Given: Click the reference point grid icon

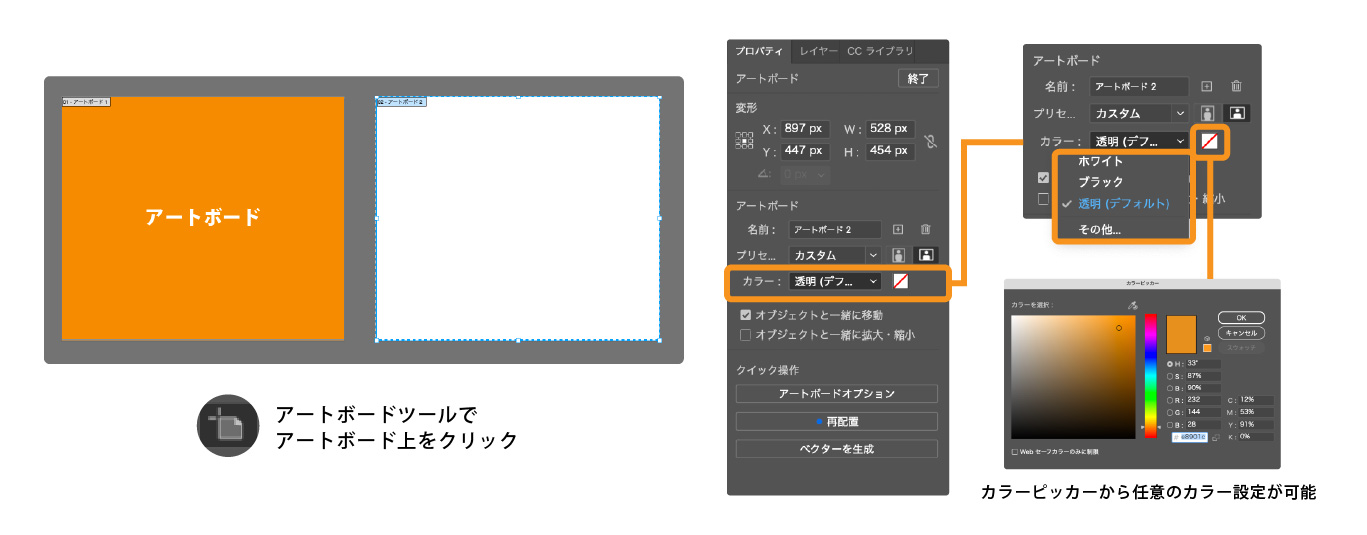Looking at the screenshot, I should click(744, 141).
